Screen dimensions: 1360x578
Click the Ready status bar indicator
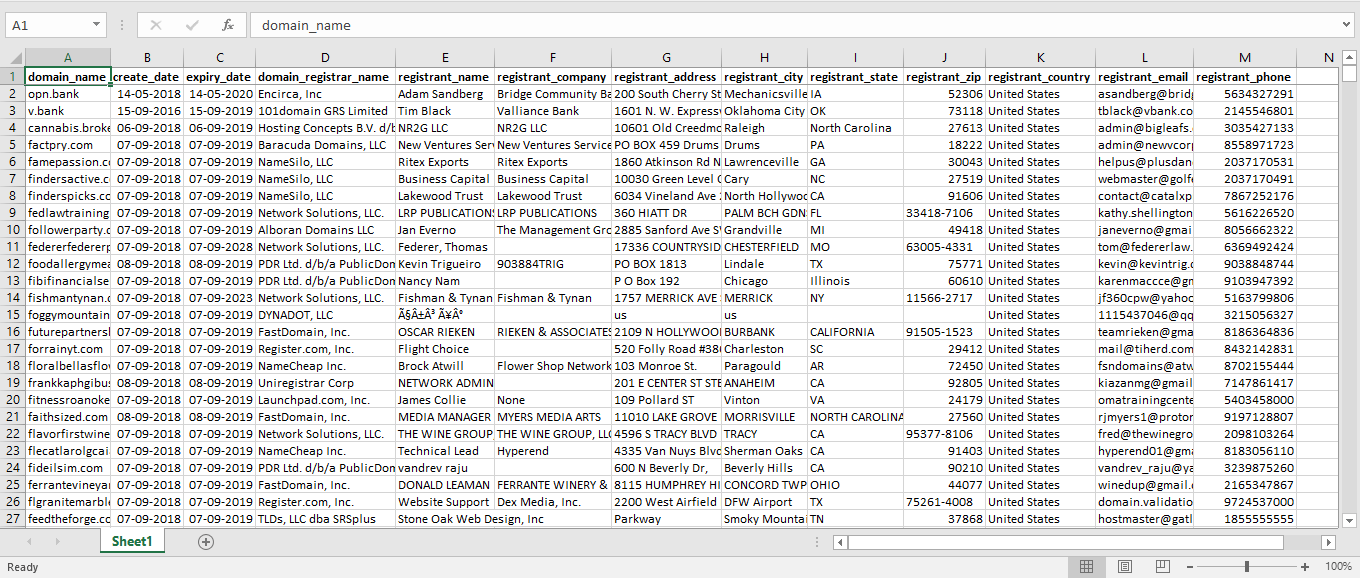23,567
